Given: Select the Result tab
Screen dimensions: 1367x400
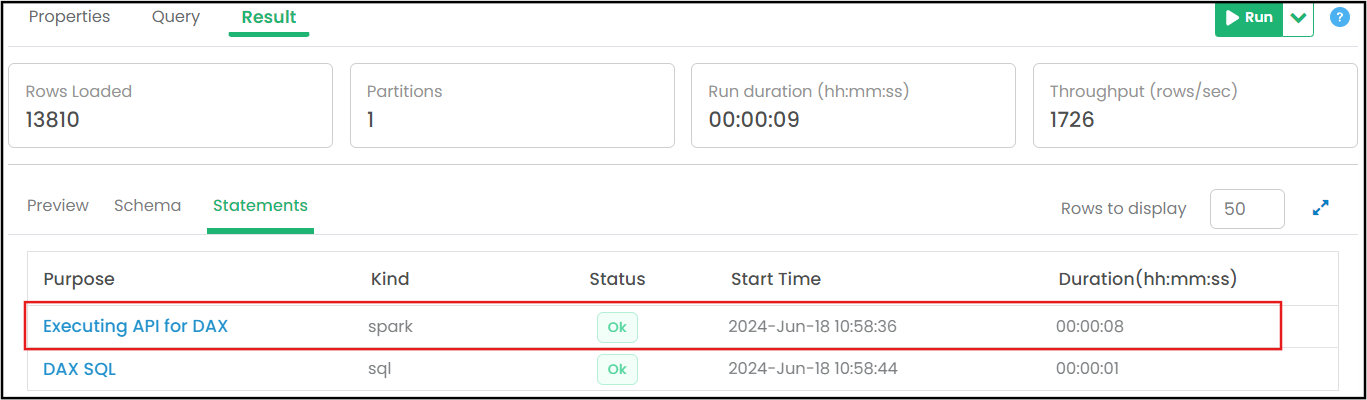Looking at the screenshot, I should [269, 17].
